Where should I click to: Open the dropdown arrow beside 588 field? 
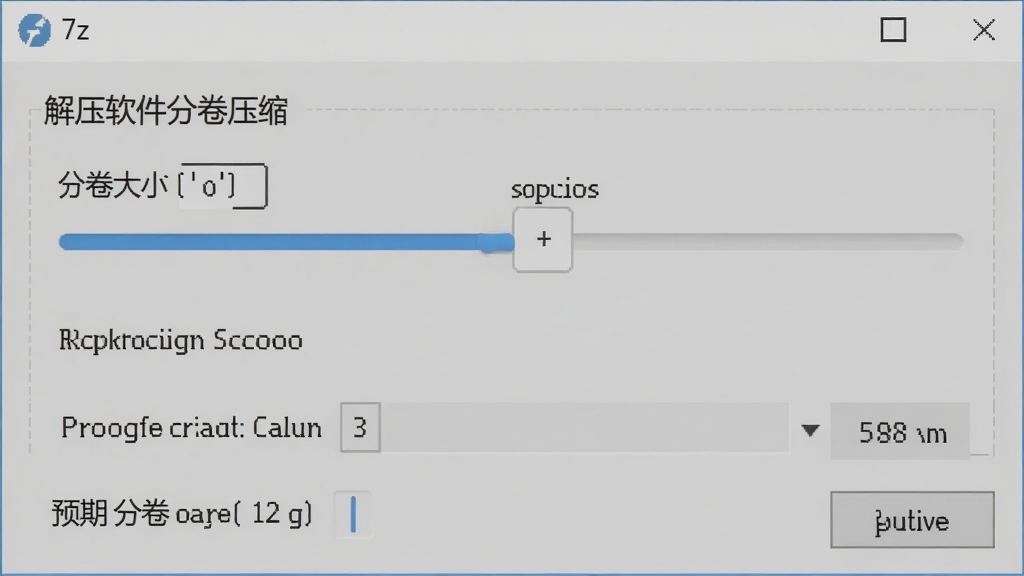(x=810, y=430)
